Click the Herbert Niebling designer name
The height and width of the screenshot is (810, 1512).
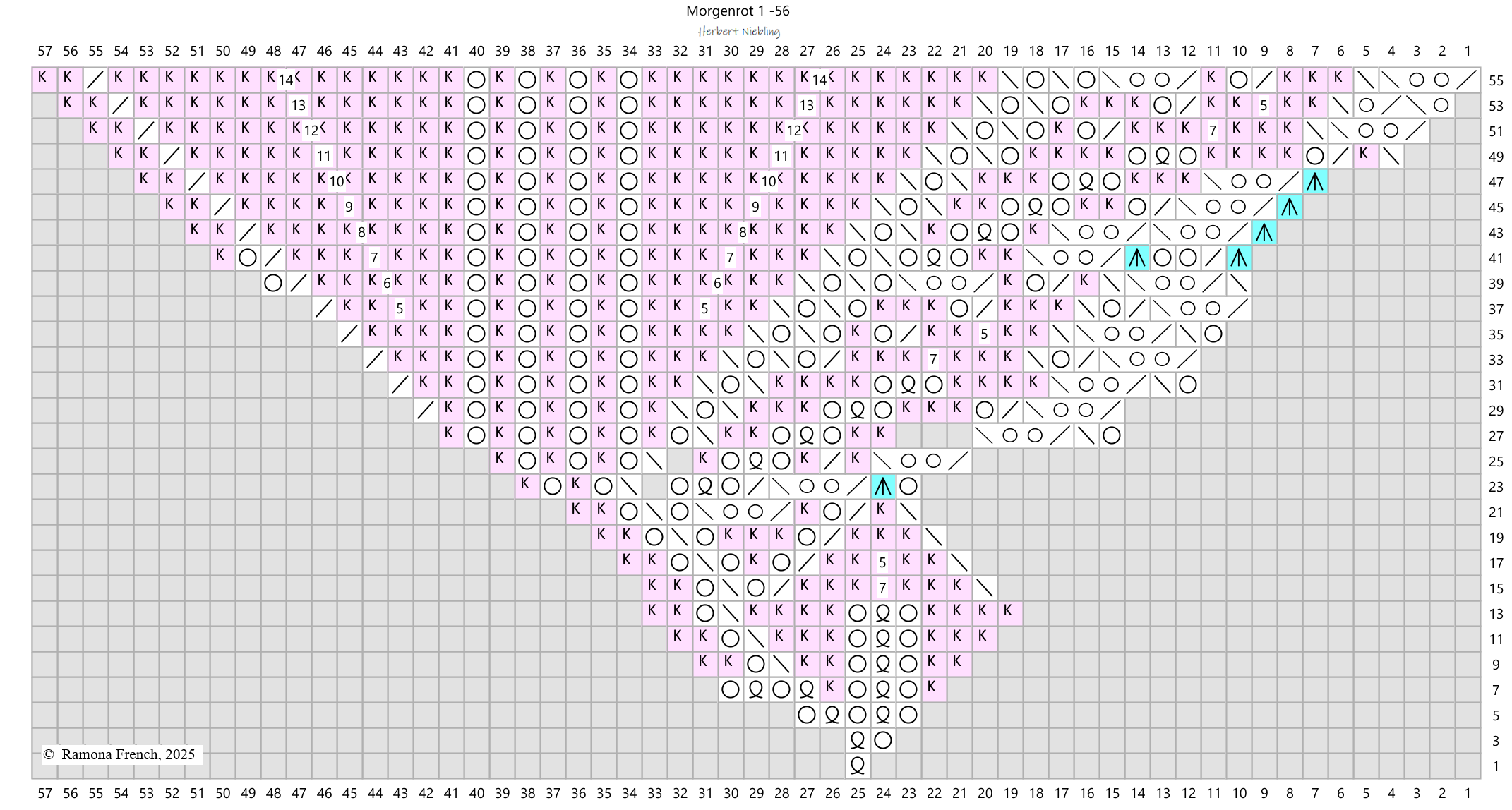pyautogui.click(x=738, y=31)
